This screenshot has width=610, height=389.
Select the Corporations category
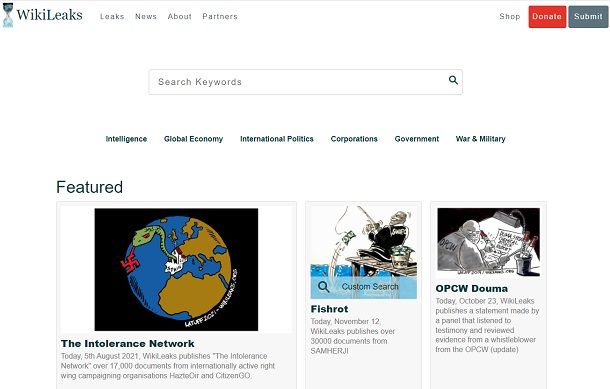point(354,139)
